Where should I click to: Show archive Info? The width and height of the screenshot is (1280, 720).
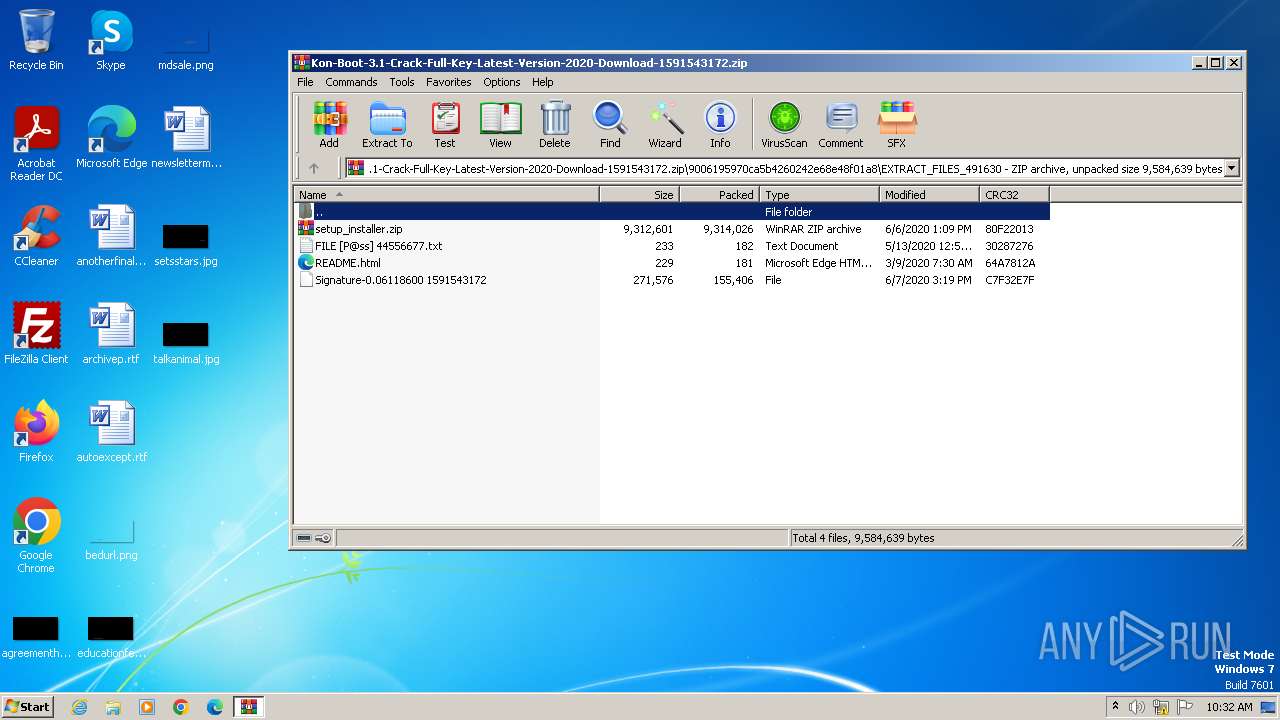tap(720, 124)
